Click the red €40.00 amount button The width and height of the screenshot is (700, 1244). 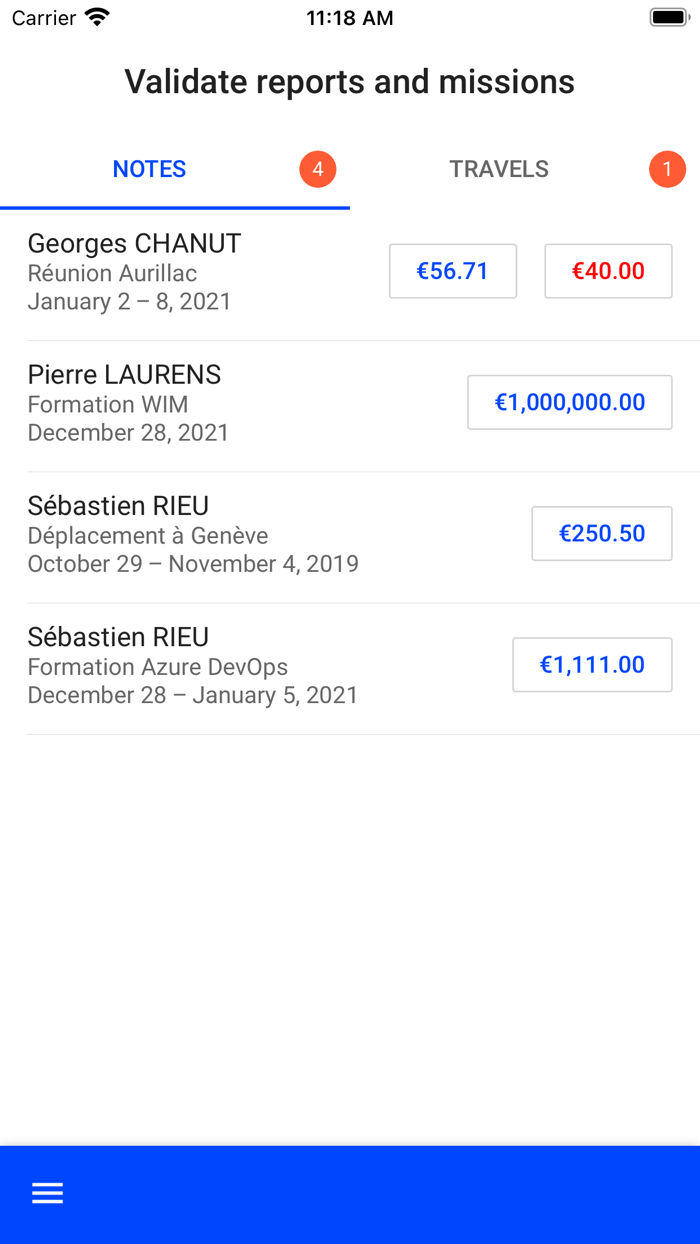coord(608,271)
